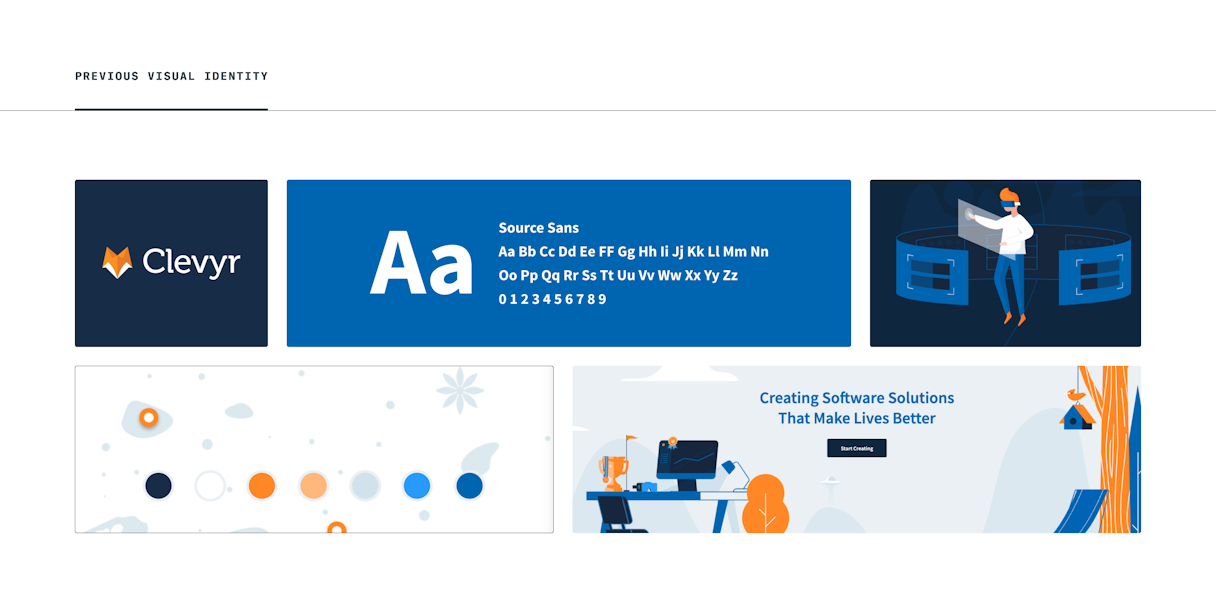Image resolution: width=1216 pixels, height=608 pixels.
Task: Click the pale flower icon in palette card
Action: (460, 390)
